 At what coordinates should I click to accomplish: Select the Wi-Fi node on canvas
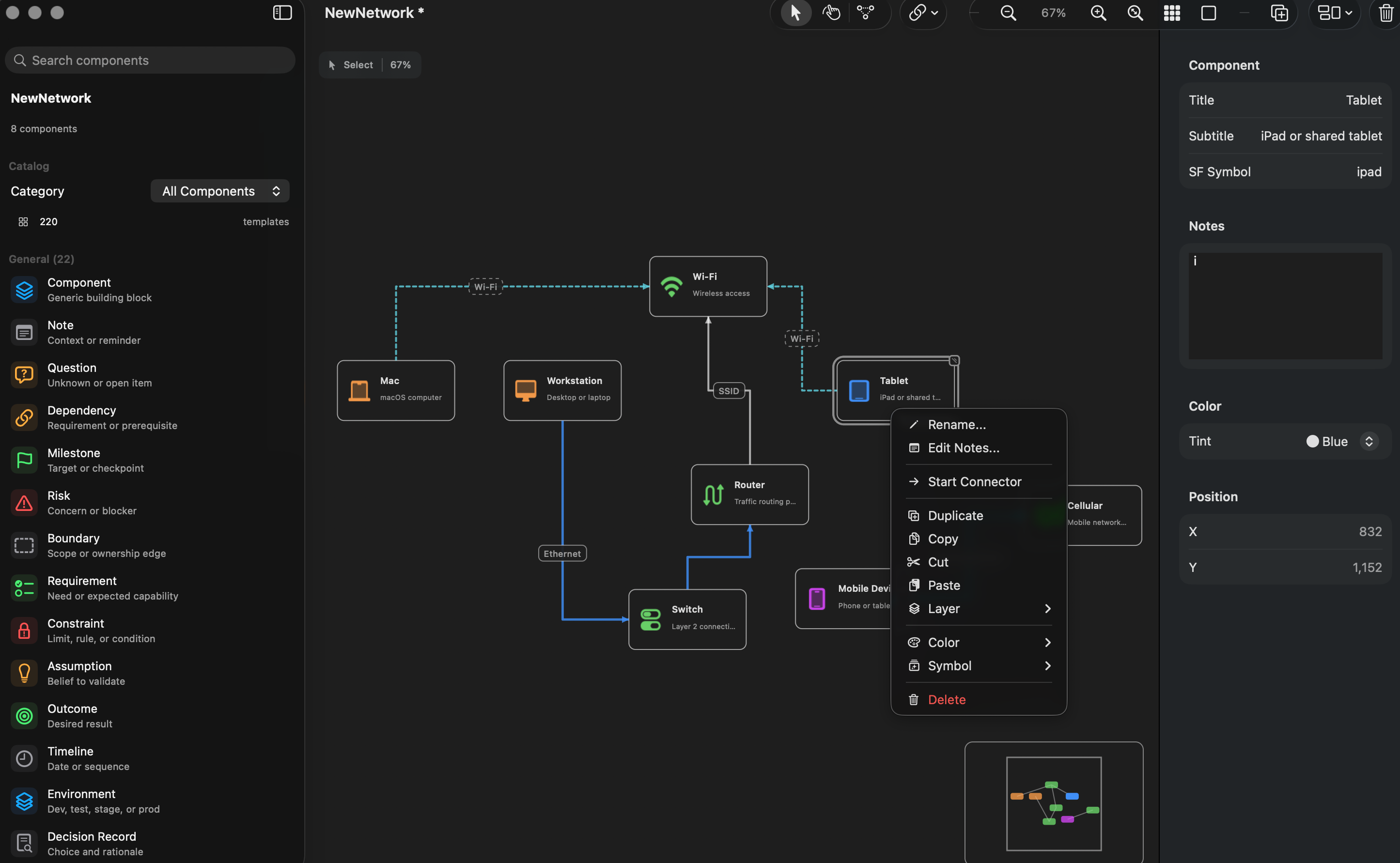[708, 286]
